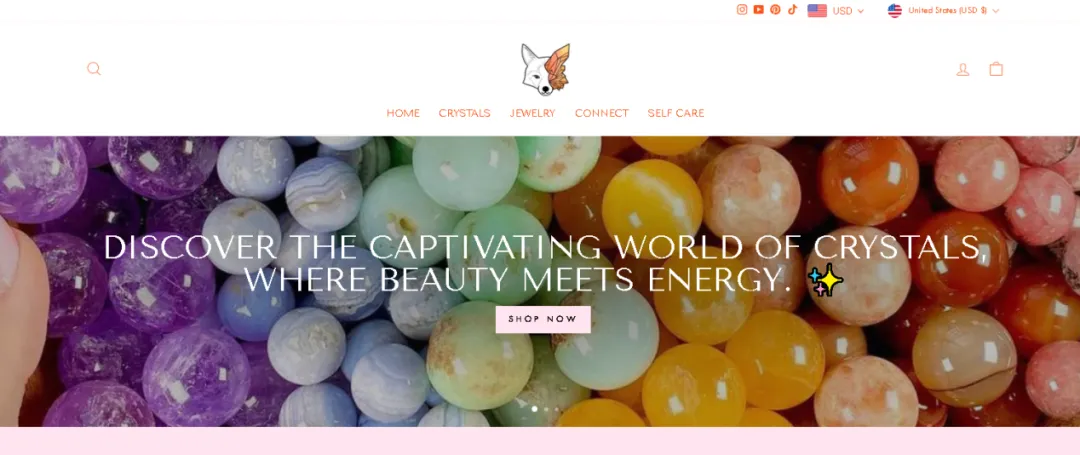
Task: Click the SHOP NOW button
Action: [x=543, y=319]
